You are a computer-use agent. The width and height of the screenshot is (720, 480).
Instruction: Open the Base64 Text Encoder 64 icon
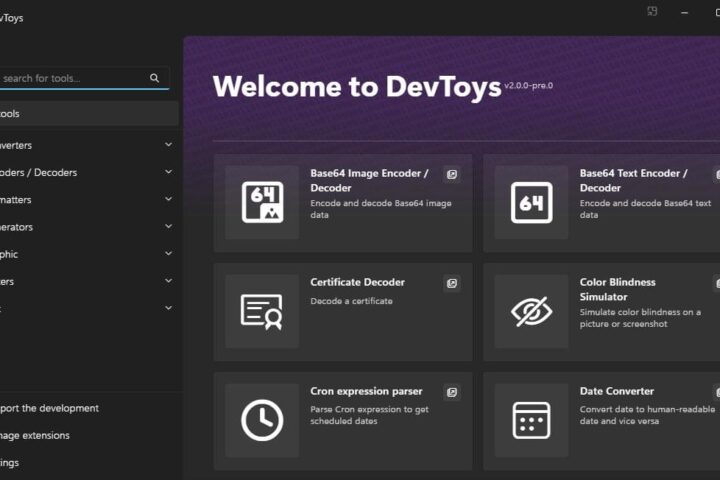531,202
